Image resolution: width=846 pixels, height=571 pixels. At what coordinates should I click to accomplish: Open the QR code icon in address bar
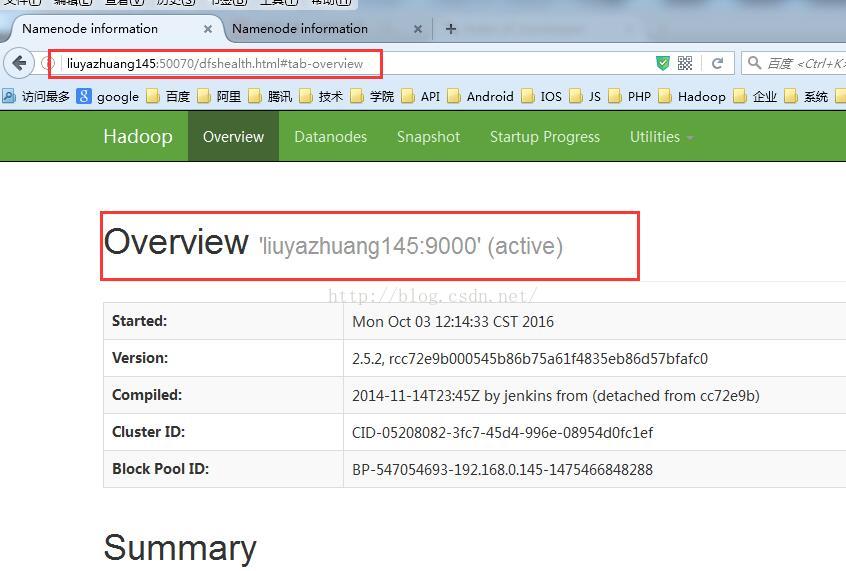pos(685,63)
